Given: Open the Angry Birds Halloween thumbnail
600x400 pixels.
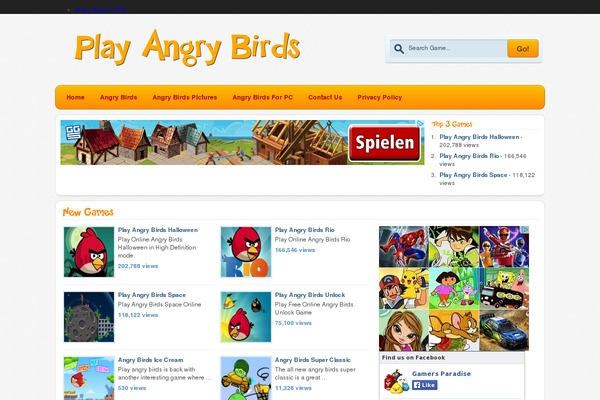Looking at the screenshot, I should tap(89, 252).
